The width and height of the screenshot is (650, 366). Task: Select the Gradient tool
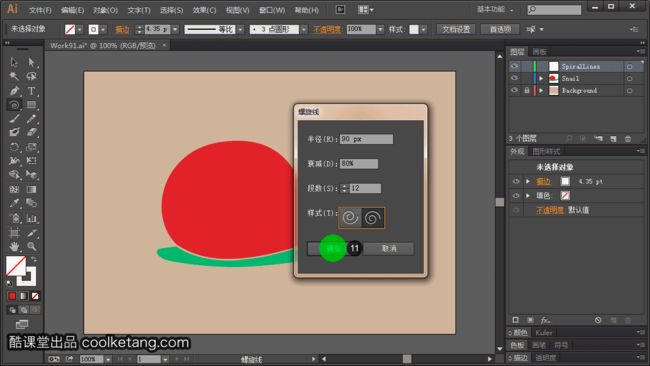[31, 189]
